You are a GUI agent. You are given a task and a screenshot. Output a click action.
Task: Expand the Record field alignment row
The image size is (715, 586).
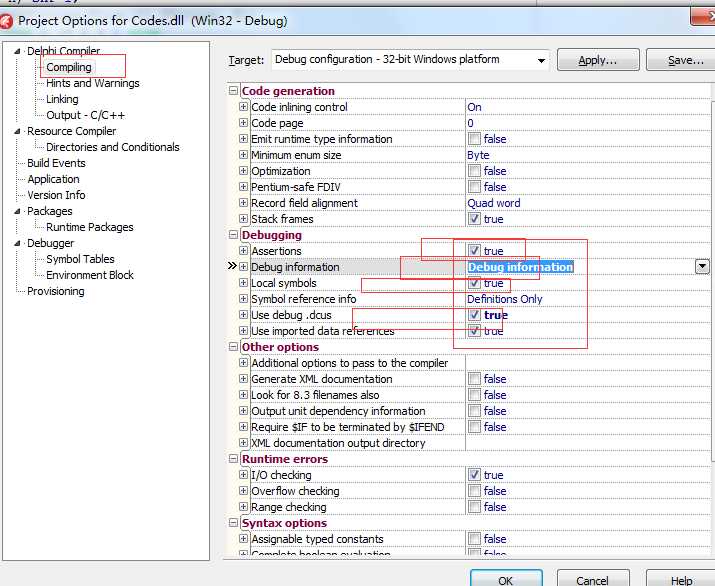[x=244, y=203]
